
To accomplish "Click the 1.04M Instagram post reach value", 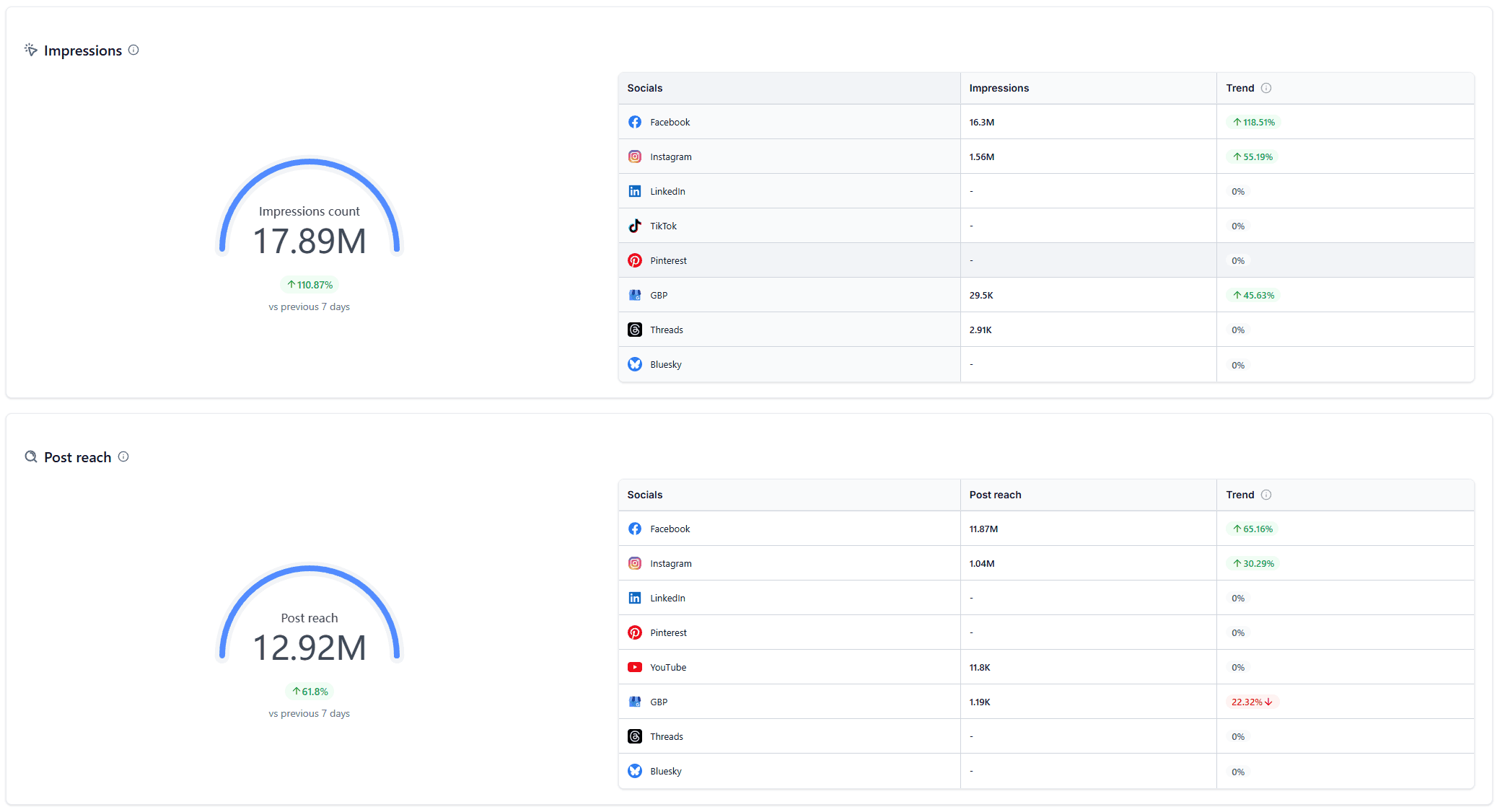I will pyautogui.click(x=981, y=564).
